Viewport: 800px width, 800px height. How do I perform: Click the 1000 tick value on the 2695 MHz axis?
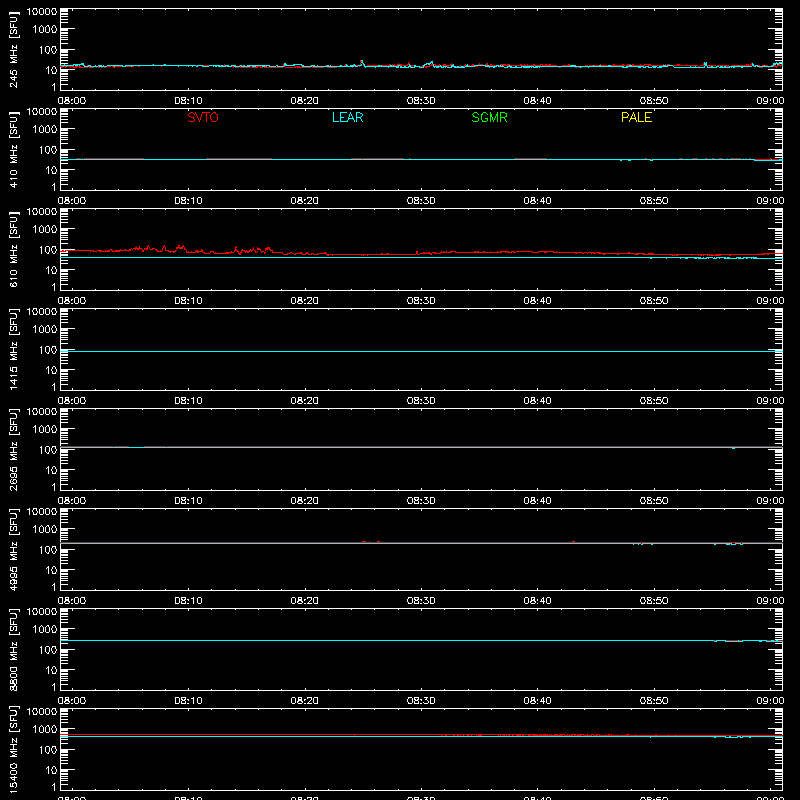45,430
